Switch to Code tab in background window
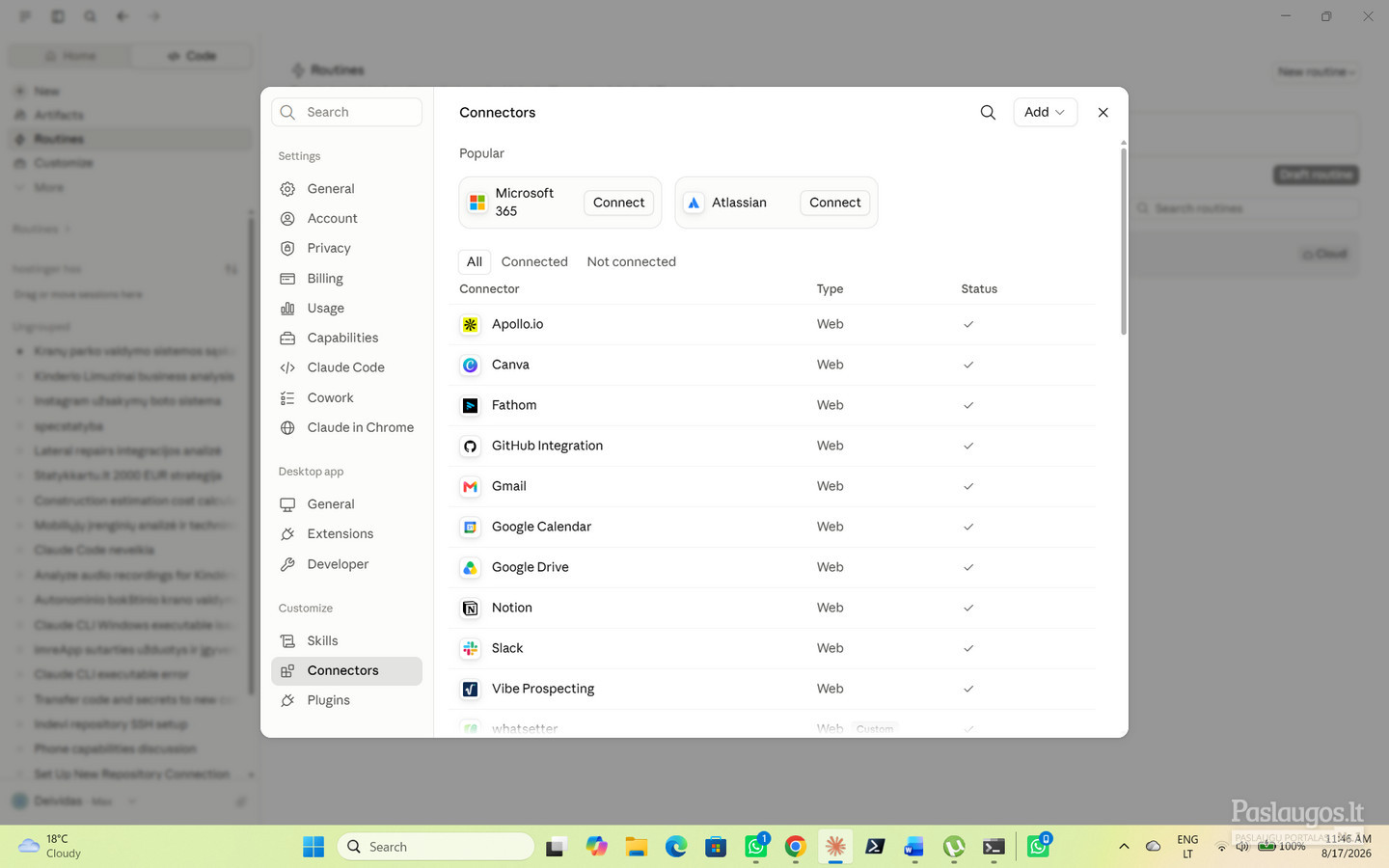Screen dimensions: 1389x868 191,56
